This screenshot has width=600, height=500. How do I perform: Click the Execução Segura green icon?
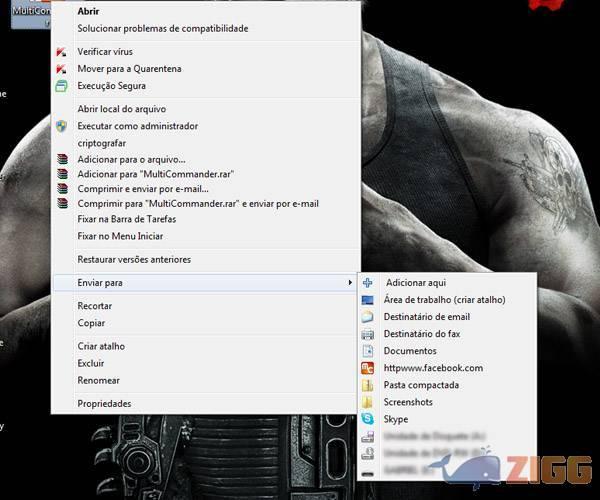[x=62, y=86]
